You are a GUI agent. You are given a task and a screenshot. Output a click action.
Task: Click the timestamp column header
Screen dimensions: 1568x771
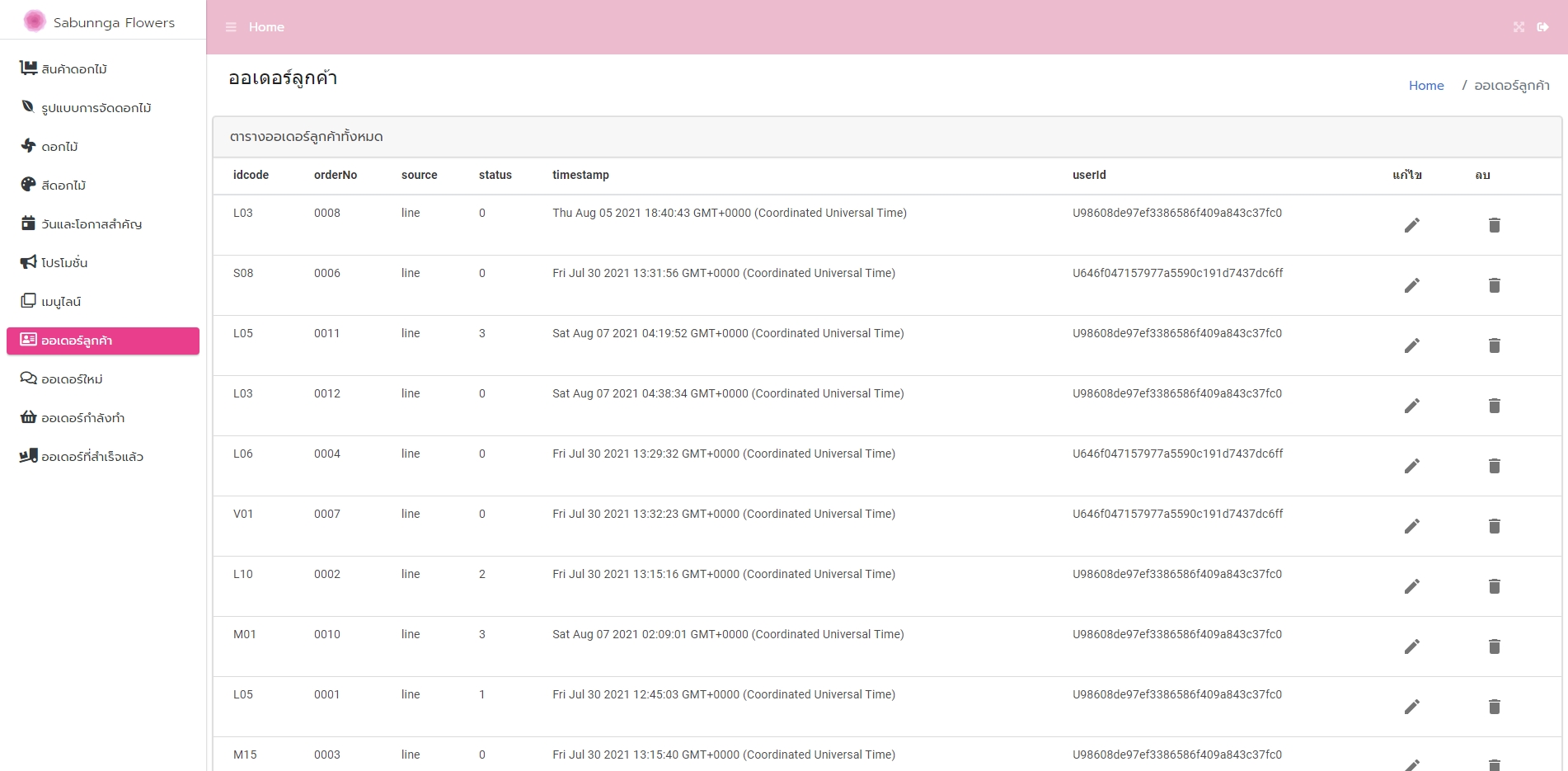[x=580, y=175]
